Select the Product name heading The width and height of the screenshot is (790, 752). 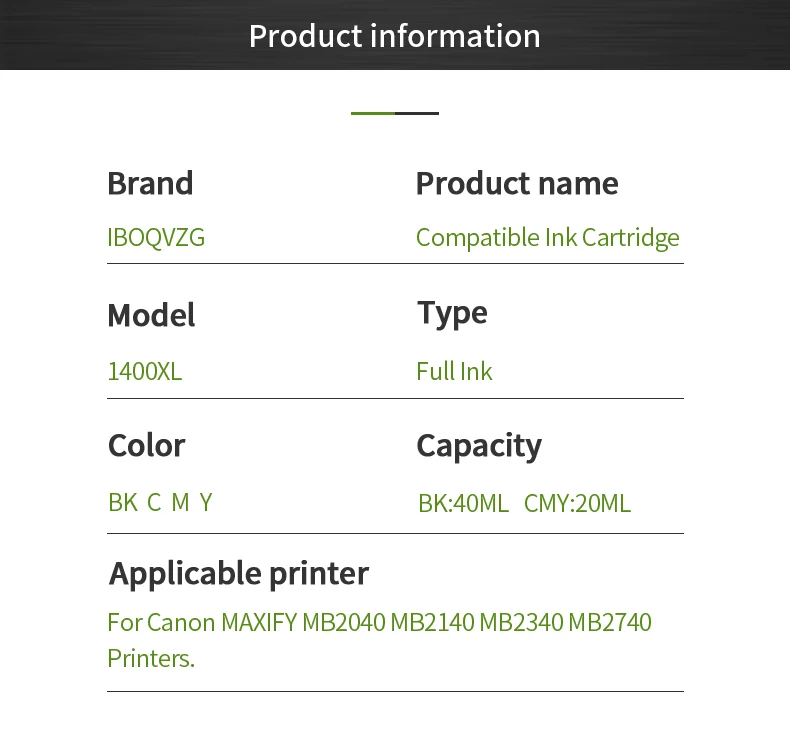click(516, 183)
